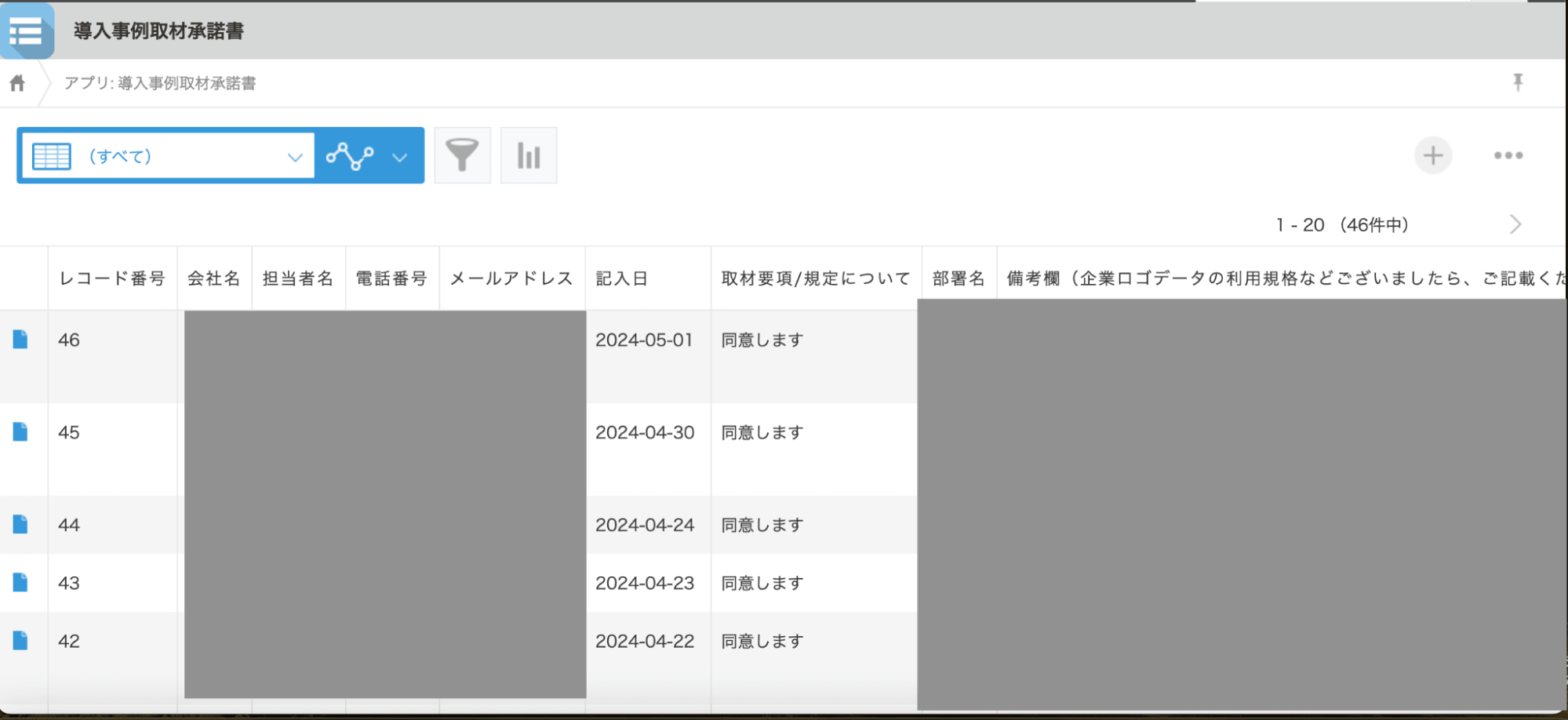Click the 会社名 column header
This screenshot has height=720, width=1568.
click(x=213, y=278)
